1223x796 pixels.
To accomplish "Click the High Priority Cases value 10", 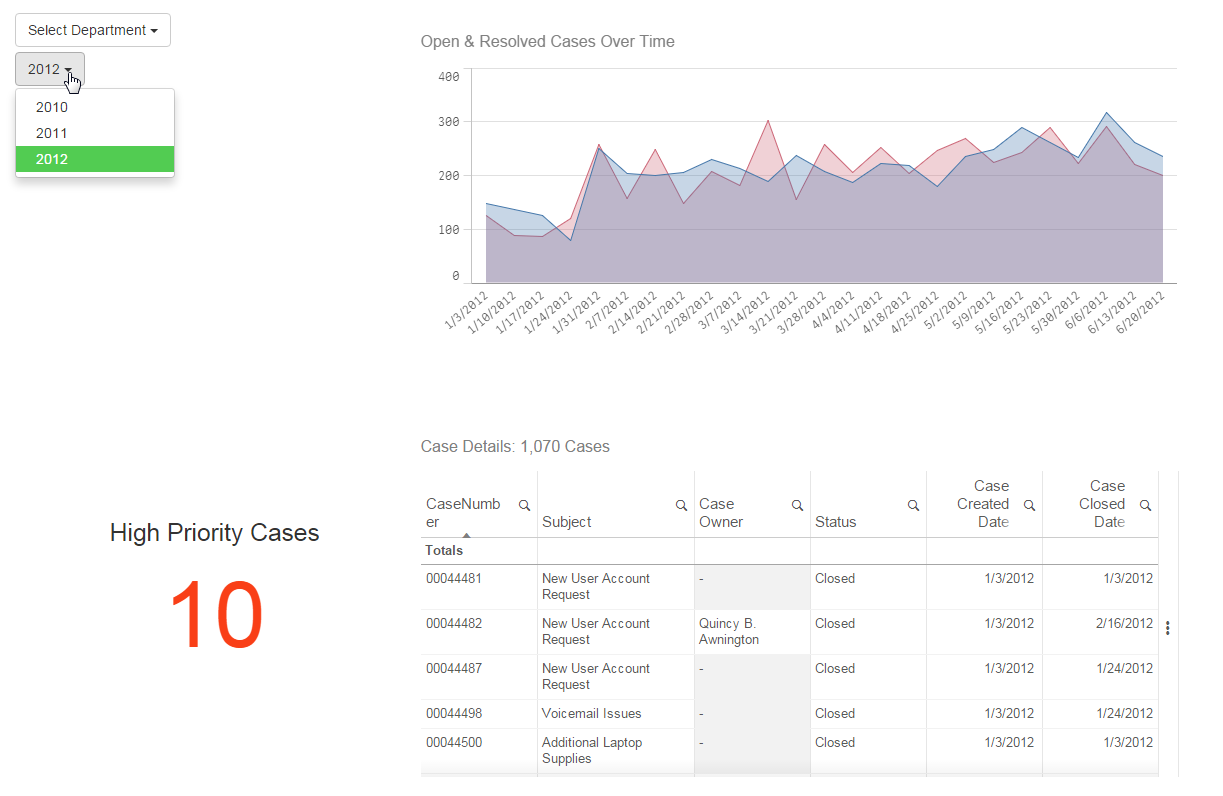I will coord(215,617).
